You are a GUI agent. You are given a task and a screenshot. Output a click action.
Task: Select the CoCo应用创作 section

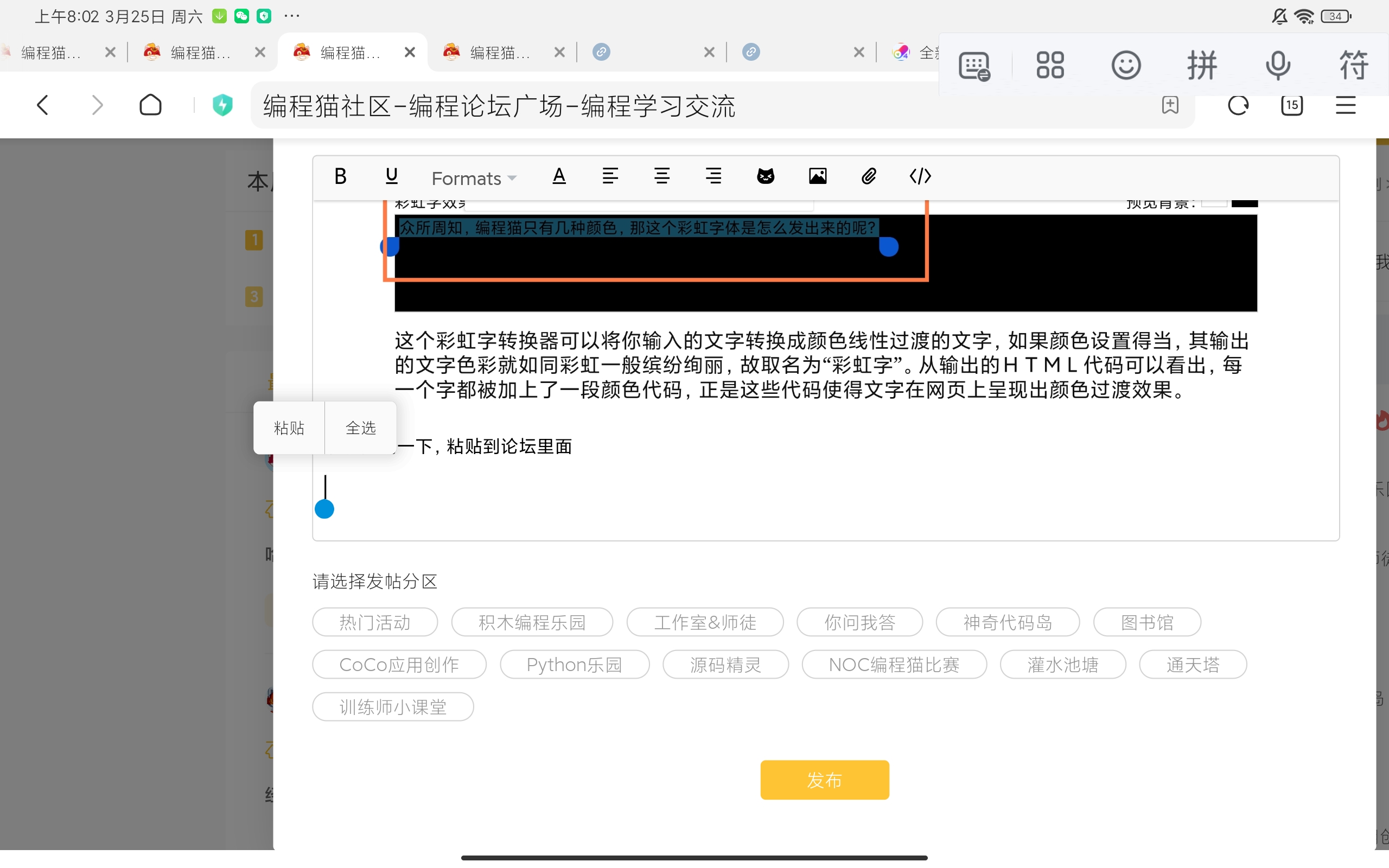click(x=399, y=665)
